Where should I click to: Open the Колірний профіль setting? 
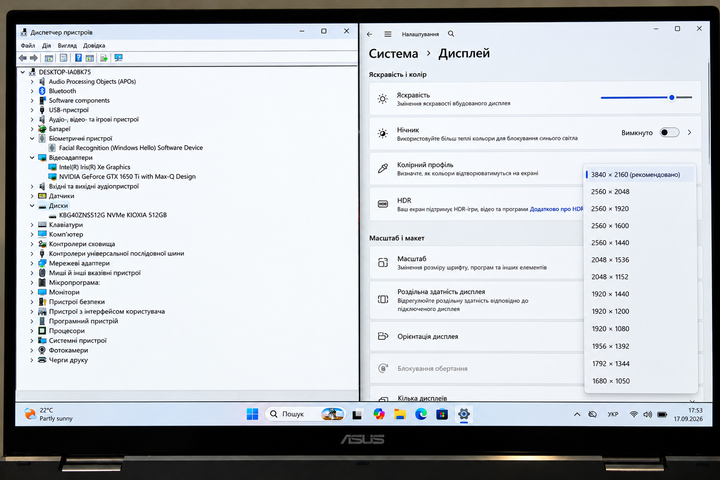click(475, 169)
